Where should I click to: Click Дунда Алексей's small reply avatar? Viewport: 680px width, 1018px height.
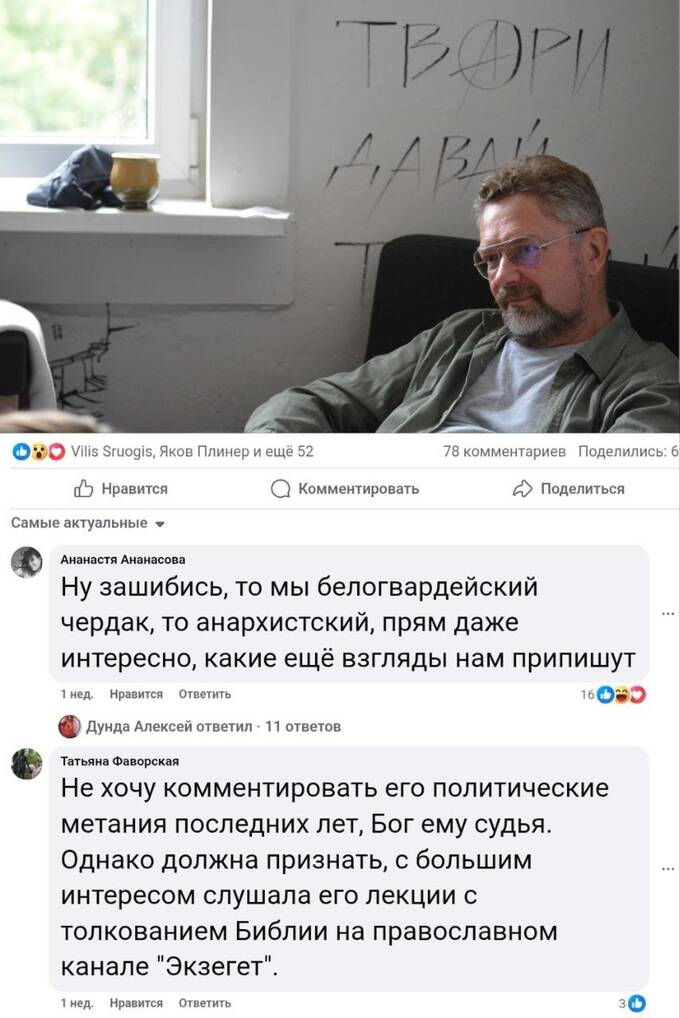69,726
